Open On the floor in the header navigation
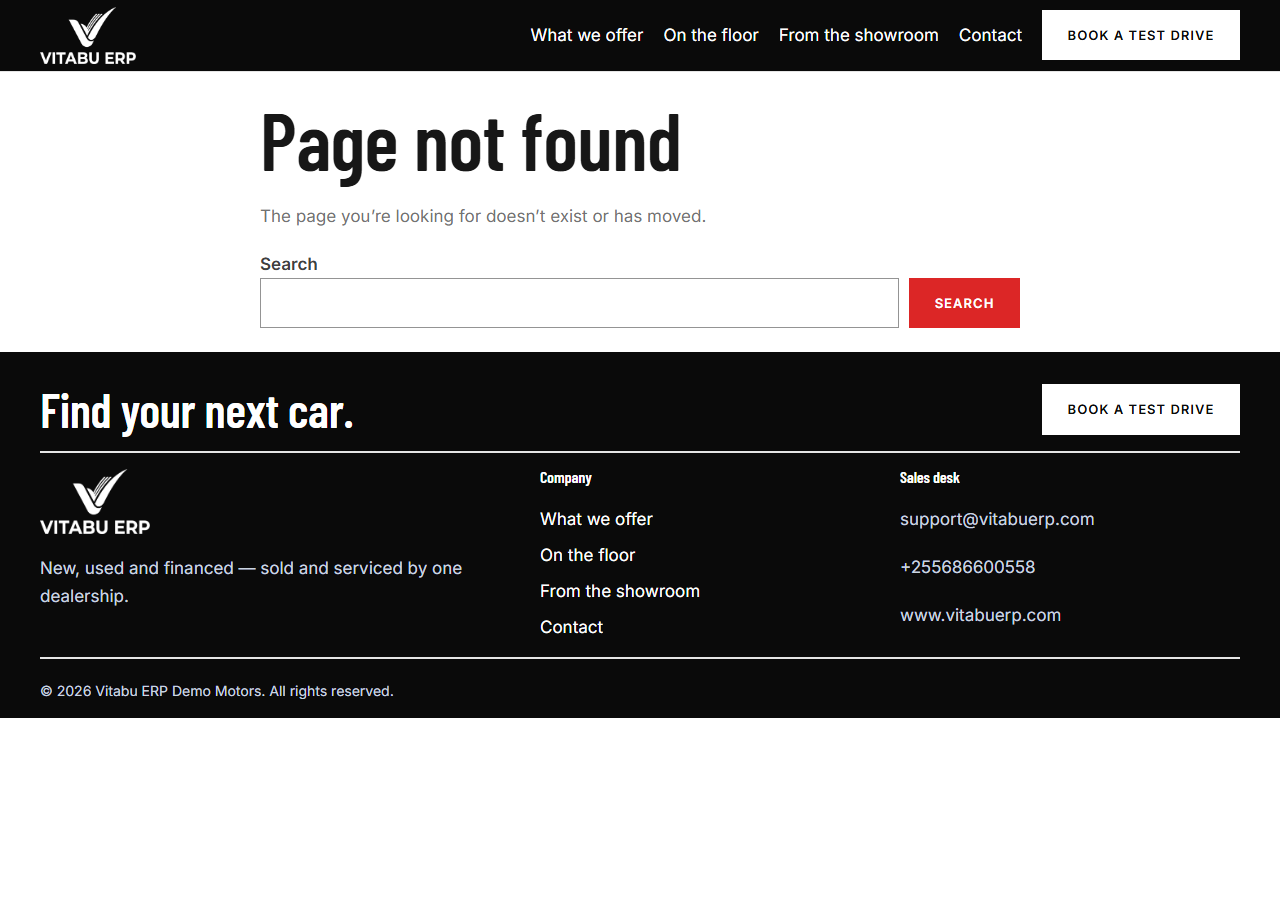The image size is (1280, 900). click(x=711, y=35)
